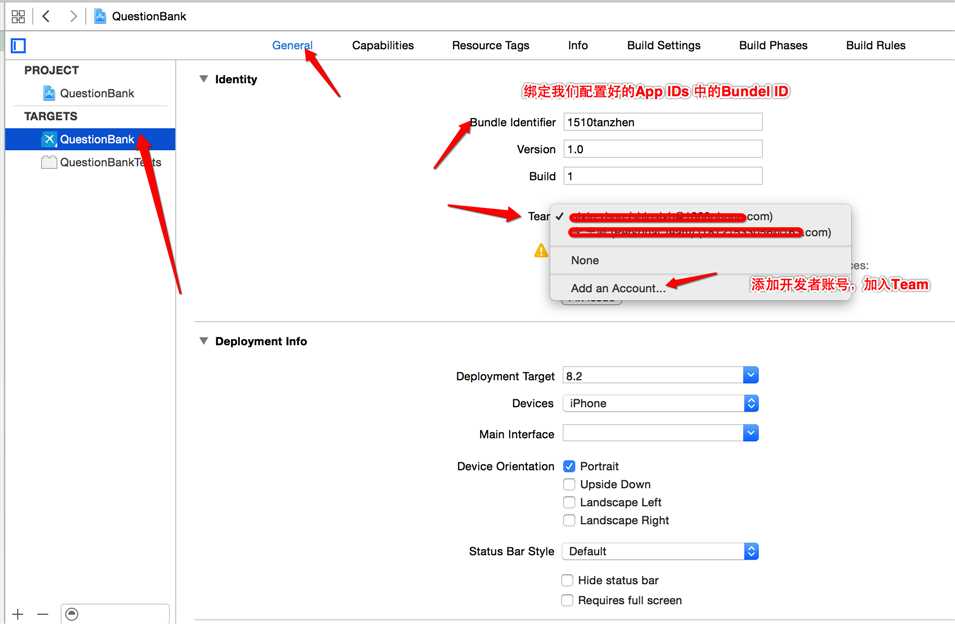
Task: Switch to the General tab
Action: tap(292, 45)
